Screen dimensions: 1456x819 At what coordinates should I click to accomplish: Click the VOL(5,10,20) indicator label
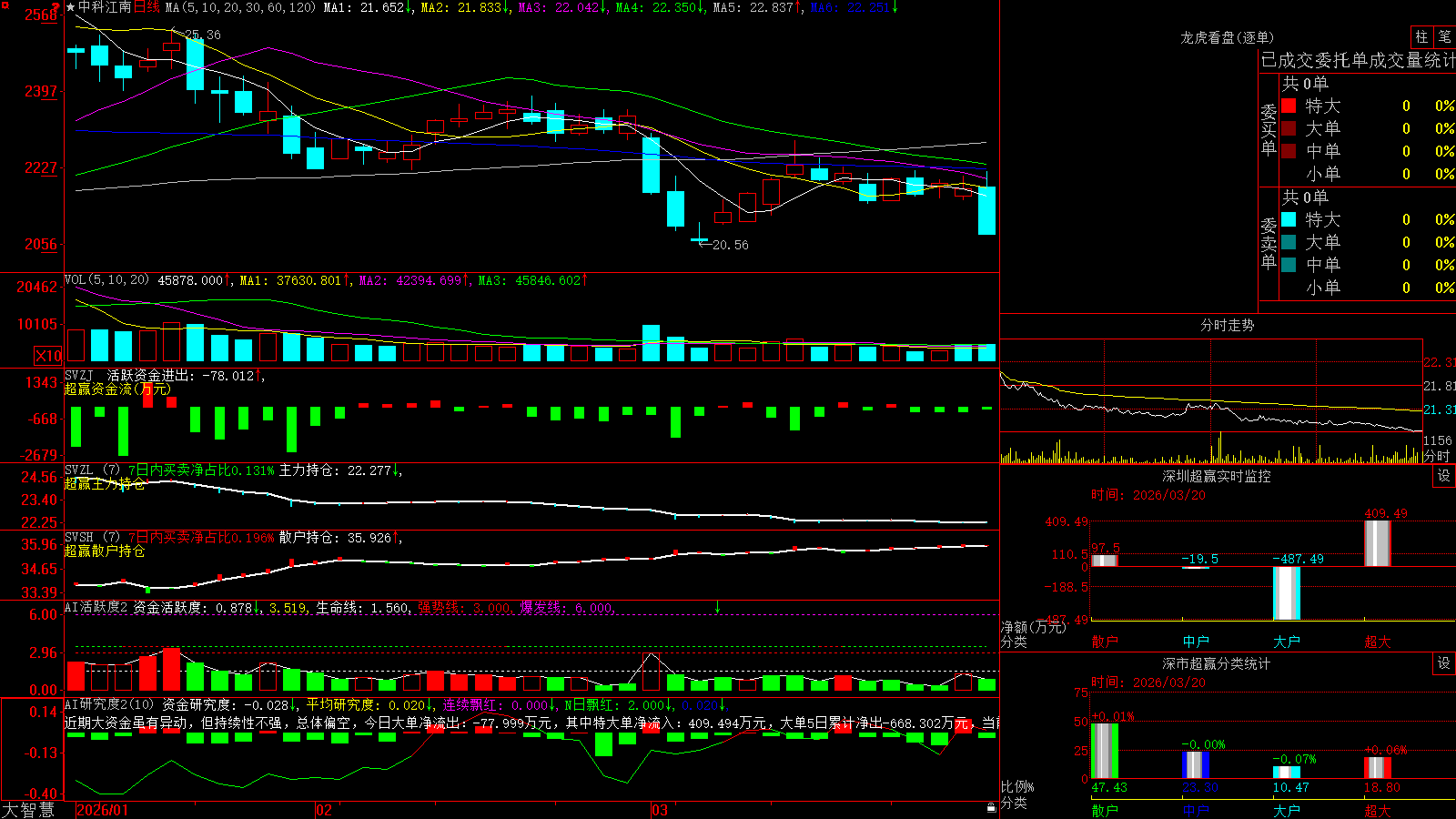pyautogui.click(x=106, y=280)
